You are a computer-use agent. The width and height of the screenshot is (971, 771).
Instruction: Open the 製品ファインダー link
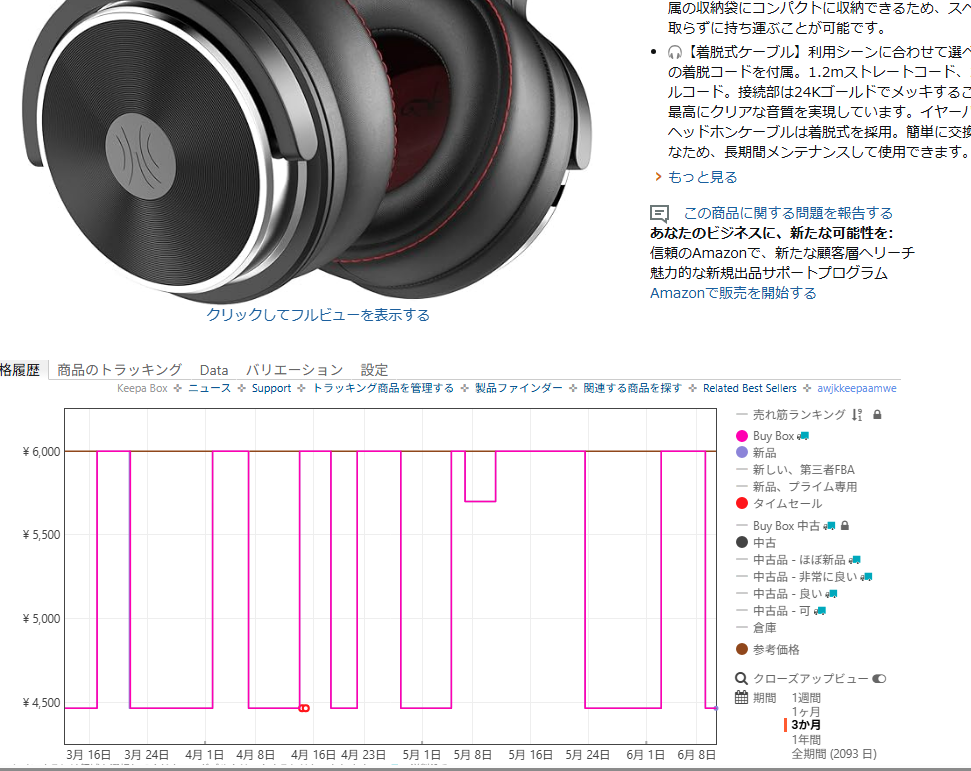(x=519, y=388)
